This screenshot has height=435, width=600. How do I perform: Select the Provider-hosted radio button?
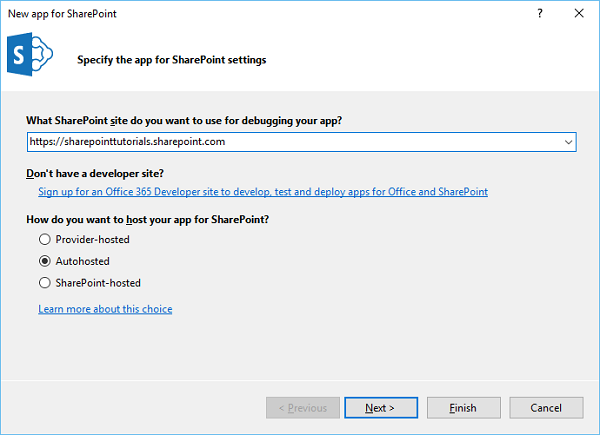tap(44, 239)
